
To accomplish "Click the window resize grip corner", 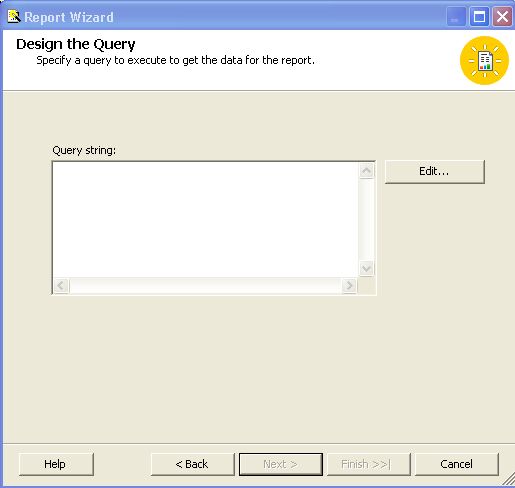I will pyautogui.click(x=508, y=480).
